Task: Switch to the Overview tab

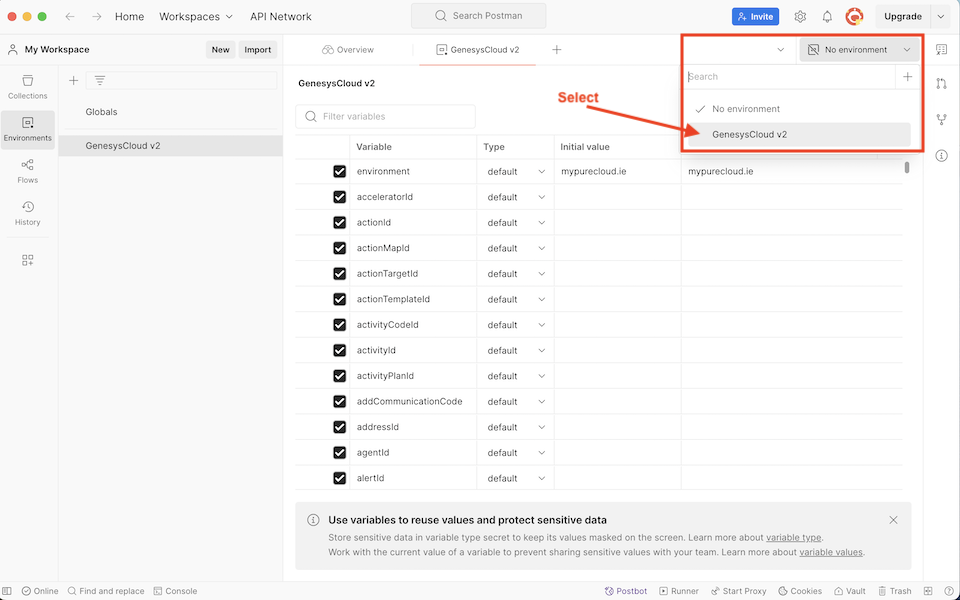Action: point(348,50)
